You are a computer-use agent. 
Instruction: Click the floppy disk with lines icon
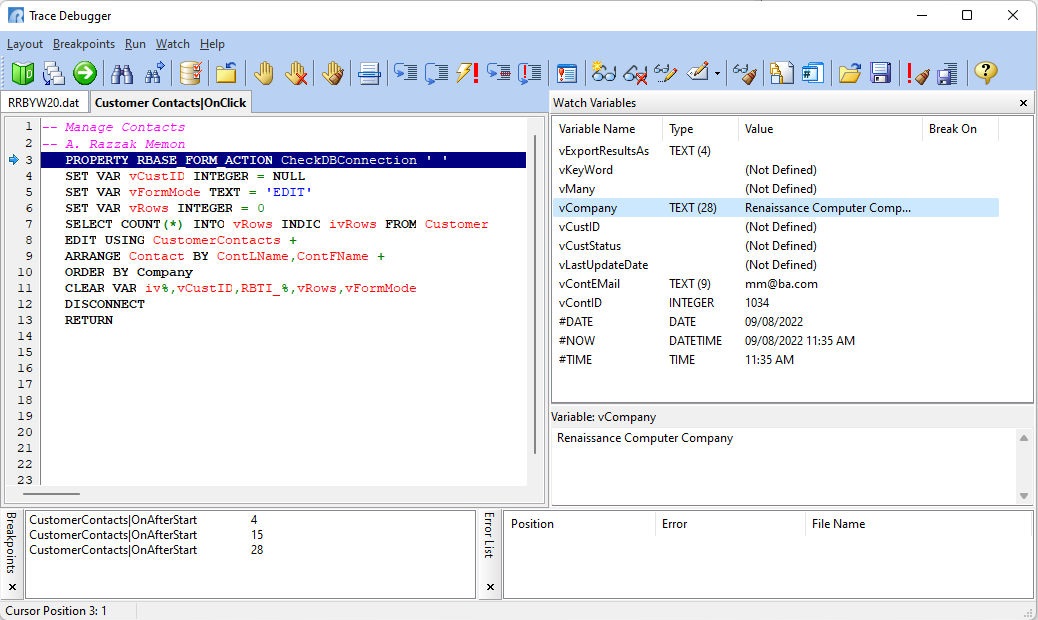(x=948, y=73)
